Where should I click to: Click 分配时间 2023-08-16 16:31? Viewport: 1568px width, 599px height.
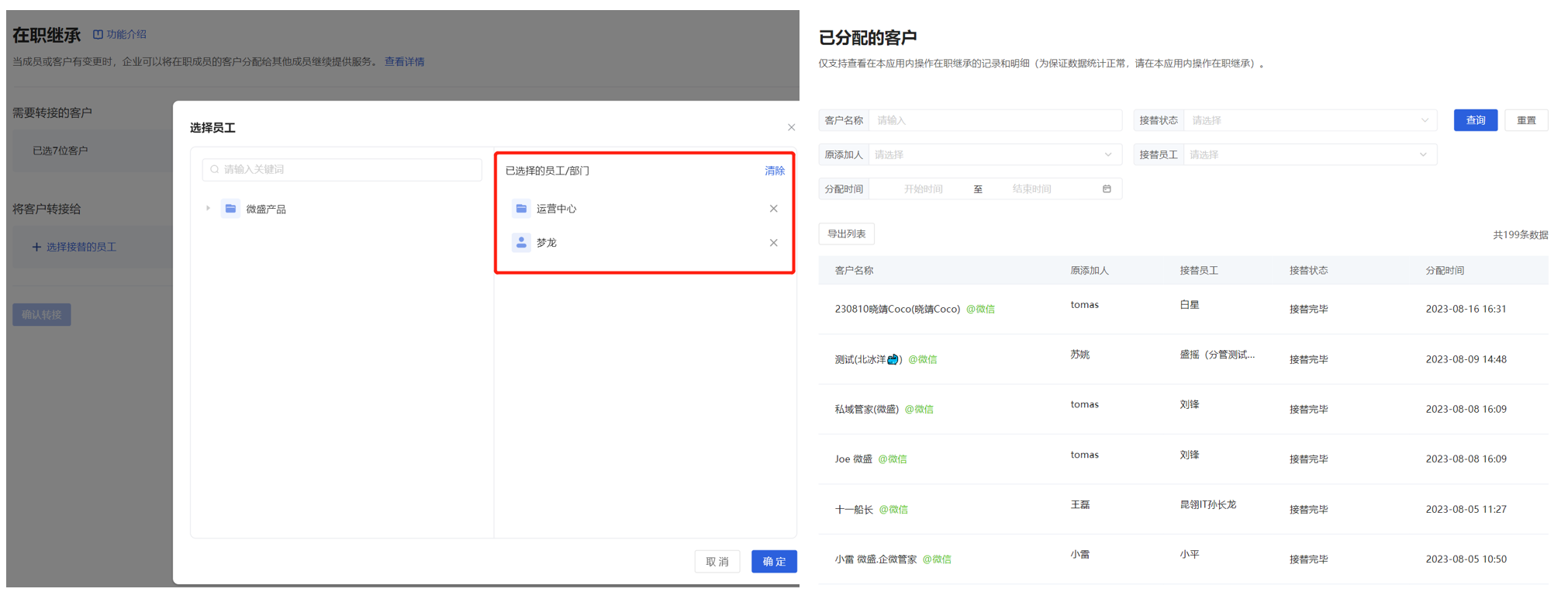tap(1466, 309)
